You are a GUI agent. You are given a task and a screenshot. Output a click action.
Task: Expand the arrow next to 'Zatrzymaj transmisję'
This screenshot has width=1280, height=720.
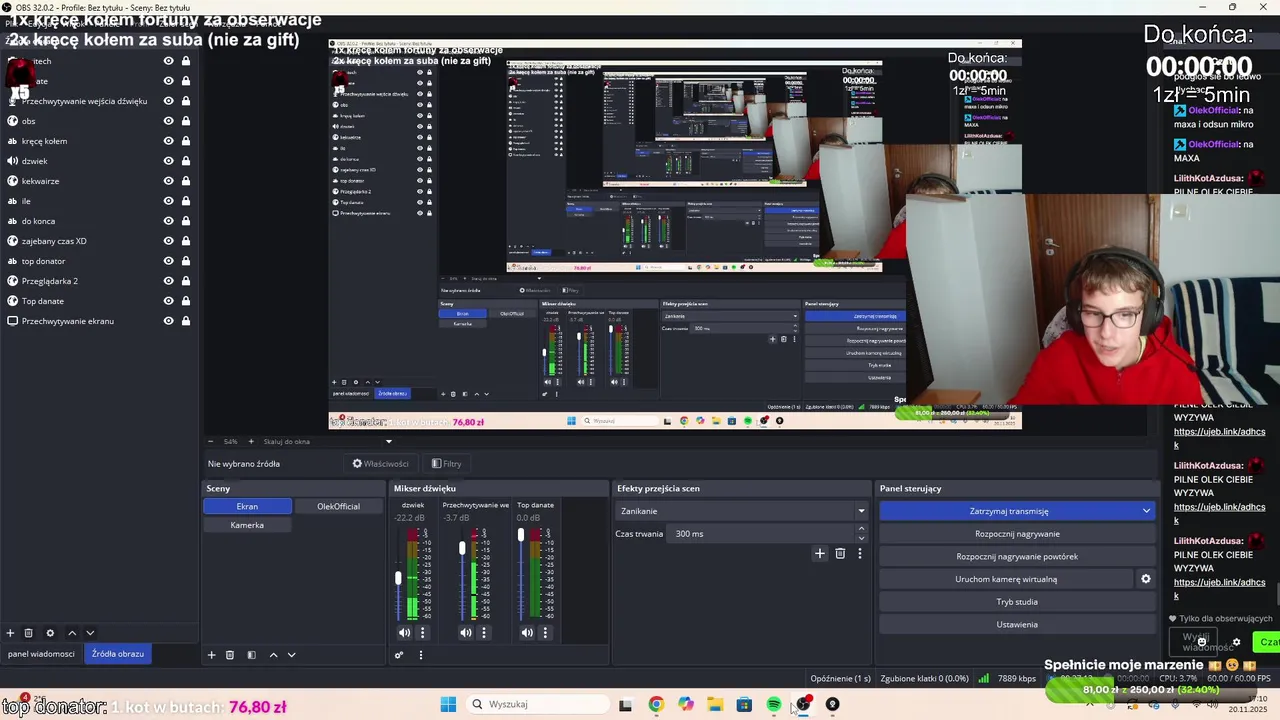coord(1146,511)
